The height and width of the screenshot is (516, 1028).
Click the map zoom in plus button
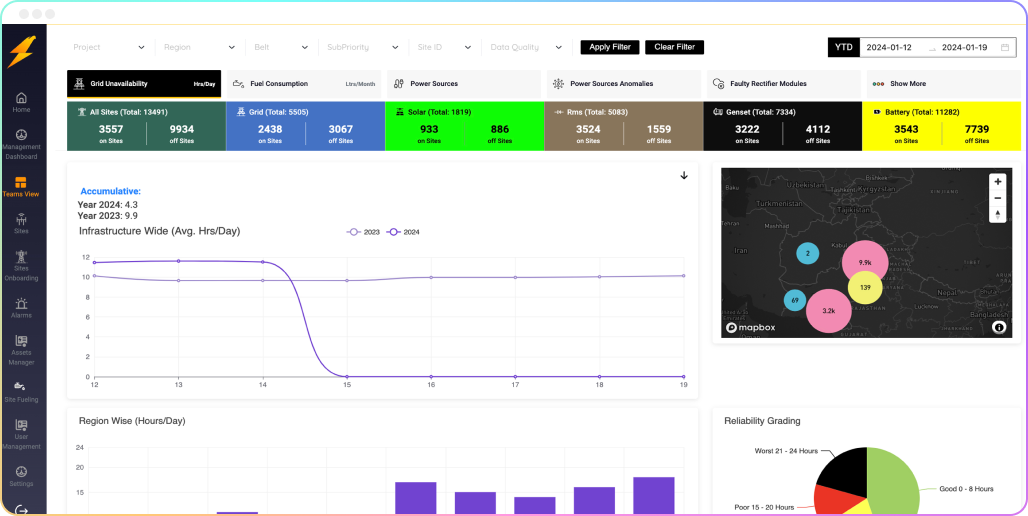pos(997,182)
